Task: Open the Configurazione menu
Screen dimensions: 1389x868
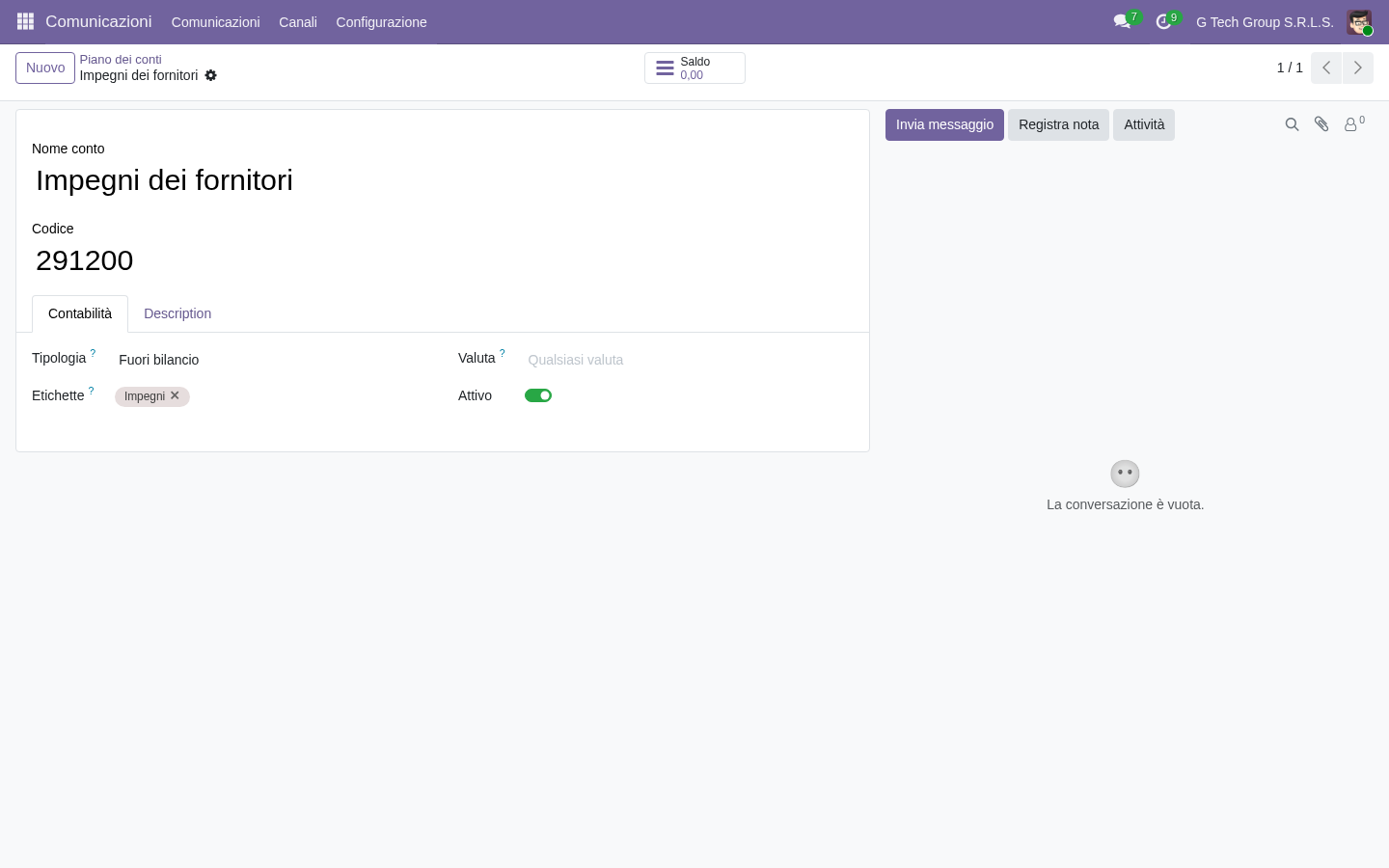Action: point(381,22)
